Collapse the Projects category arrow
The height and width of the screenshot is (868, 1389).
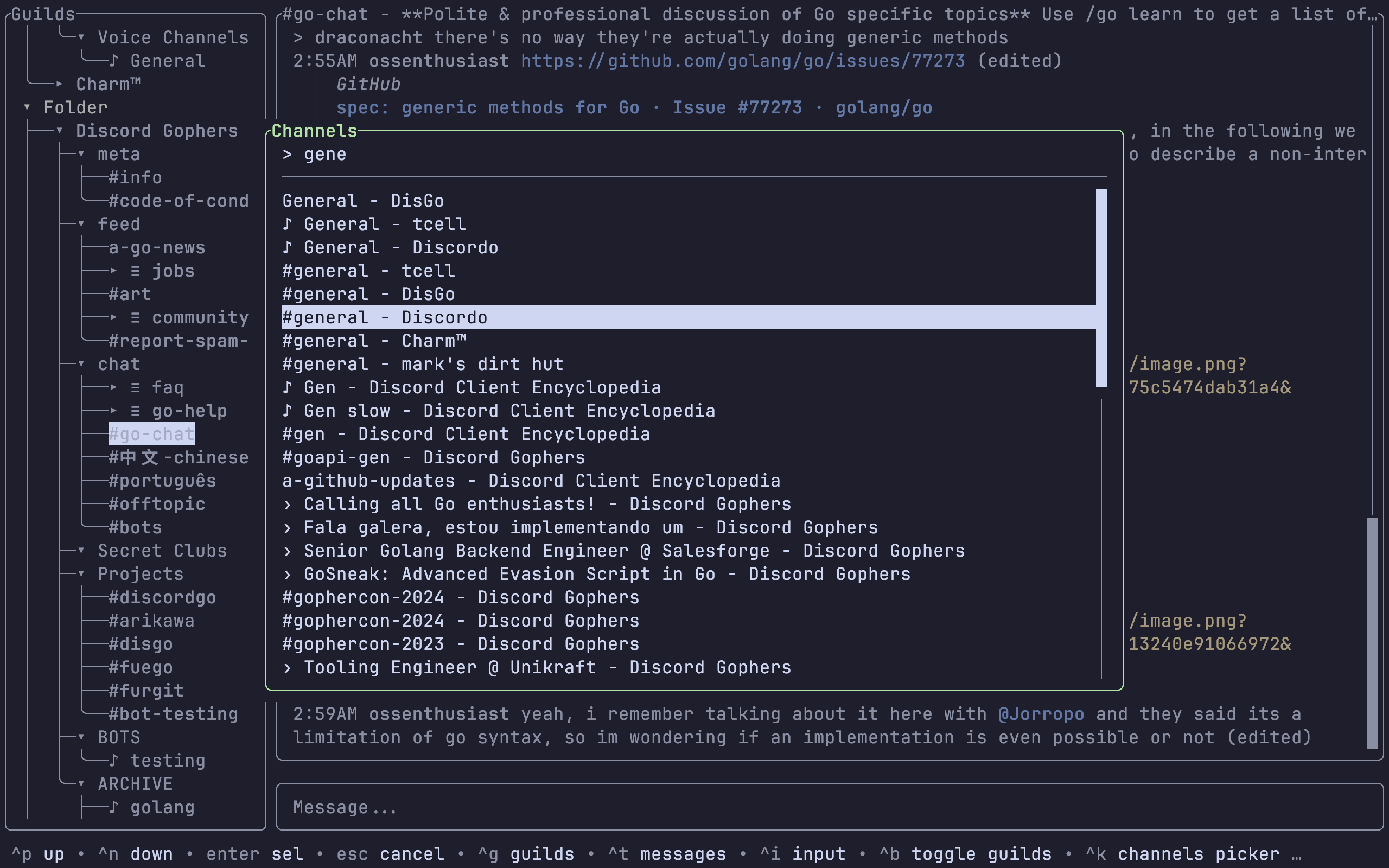pos(81,574)
